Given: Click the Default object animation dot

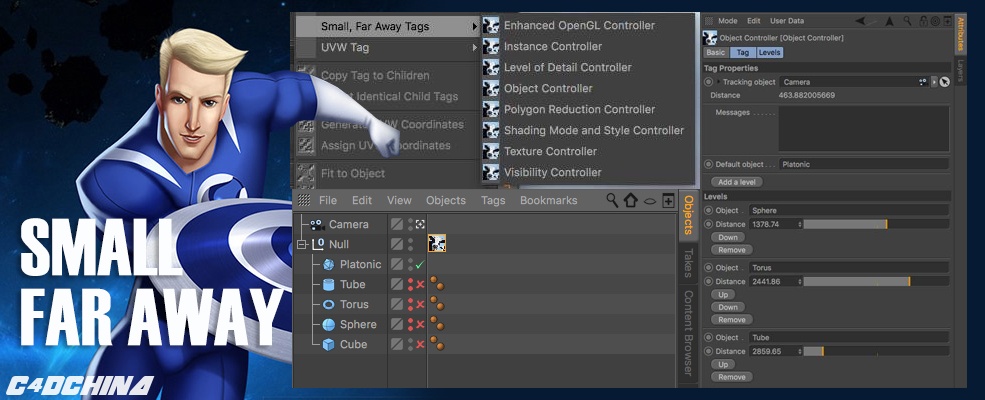Looking at the screenshot, I should (709, 165).
